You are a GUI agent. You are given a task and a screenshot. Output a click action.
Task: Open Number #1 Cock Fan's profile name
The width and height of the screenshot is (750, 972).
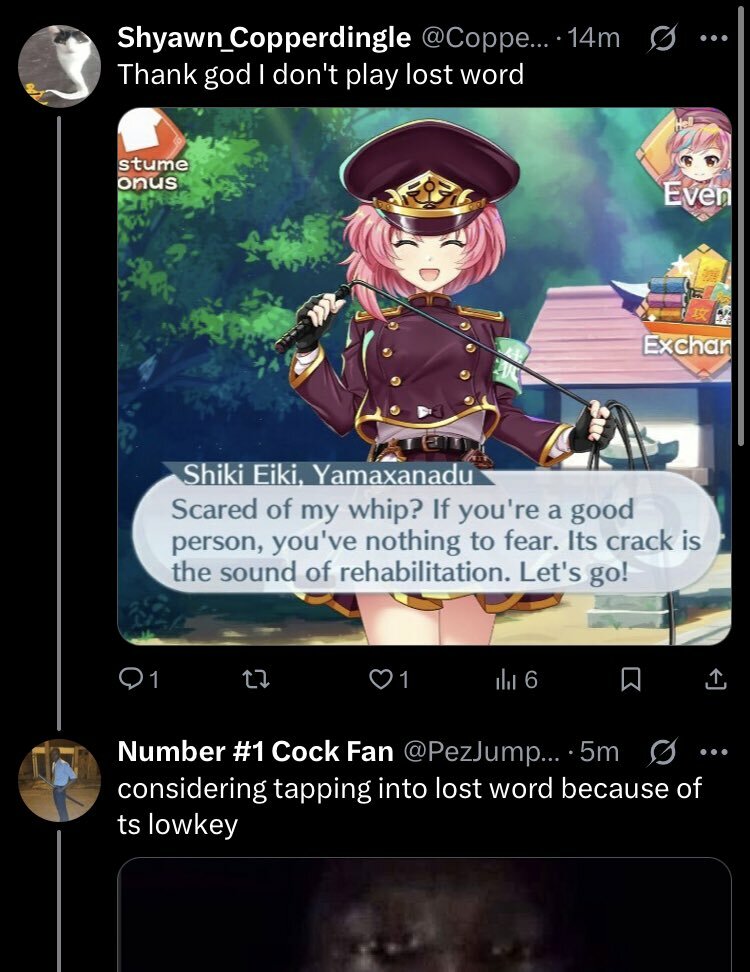point(255,751)
